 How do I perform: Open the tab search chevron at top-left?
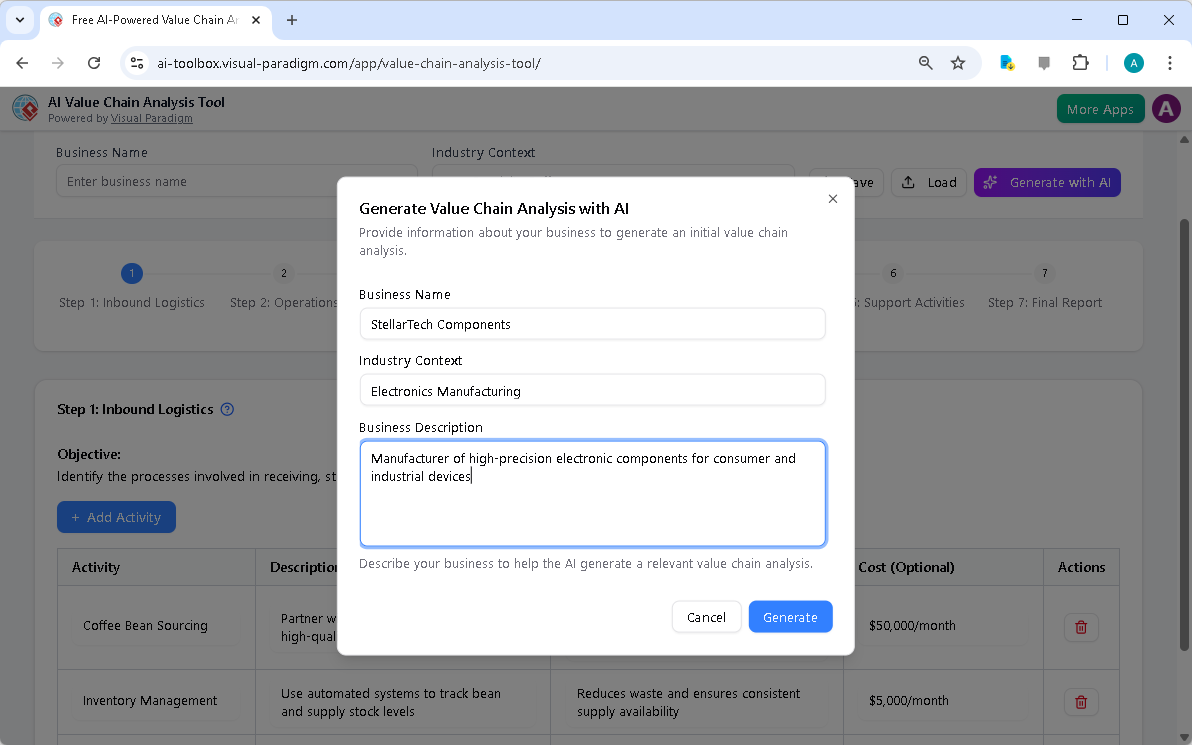point(20,20)
